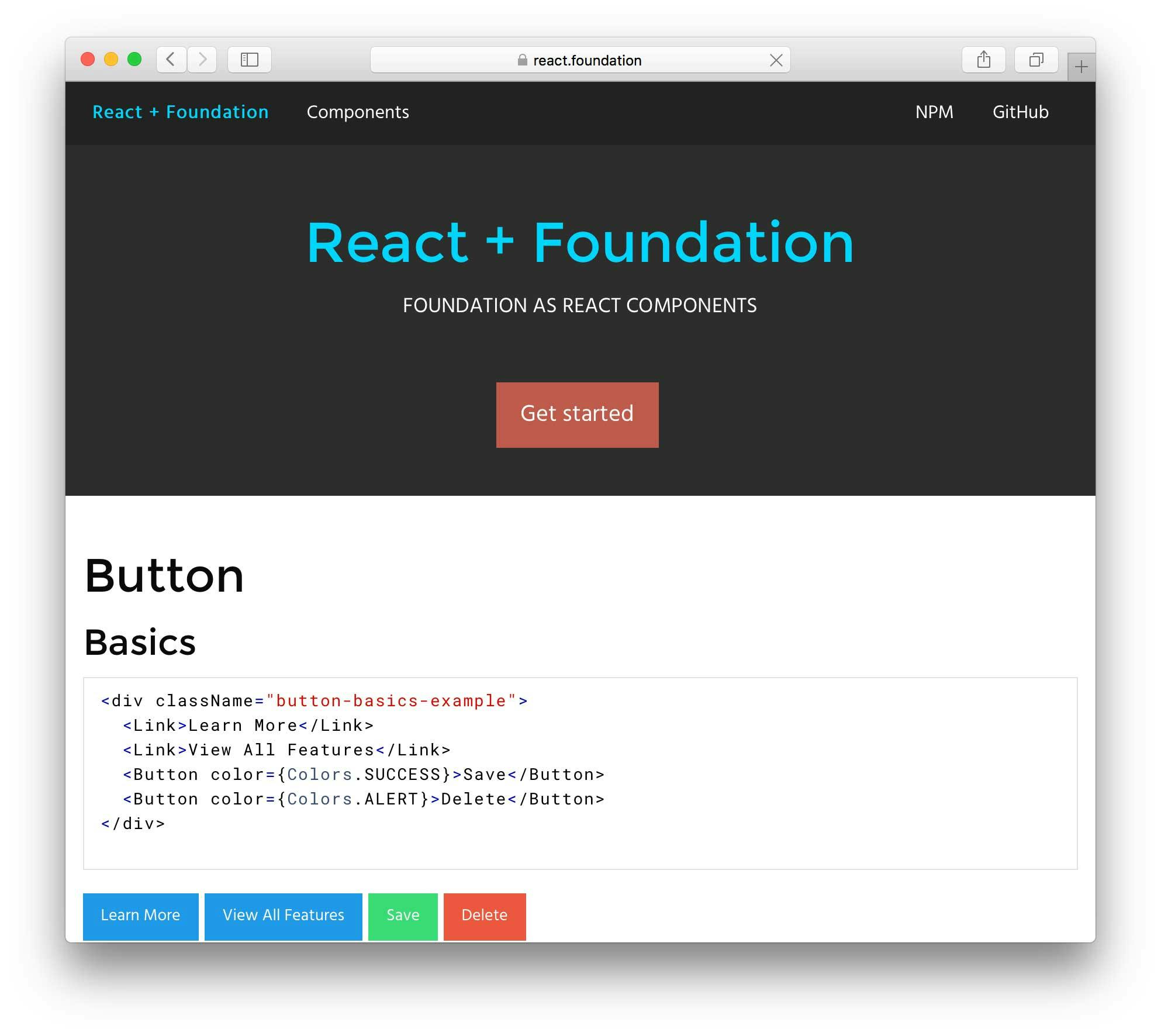This screenshot has width=1161, height=1036.
Task: Click the Get started button
Action: point(579,413)
